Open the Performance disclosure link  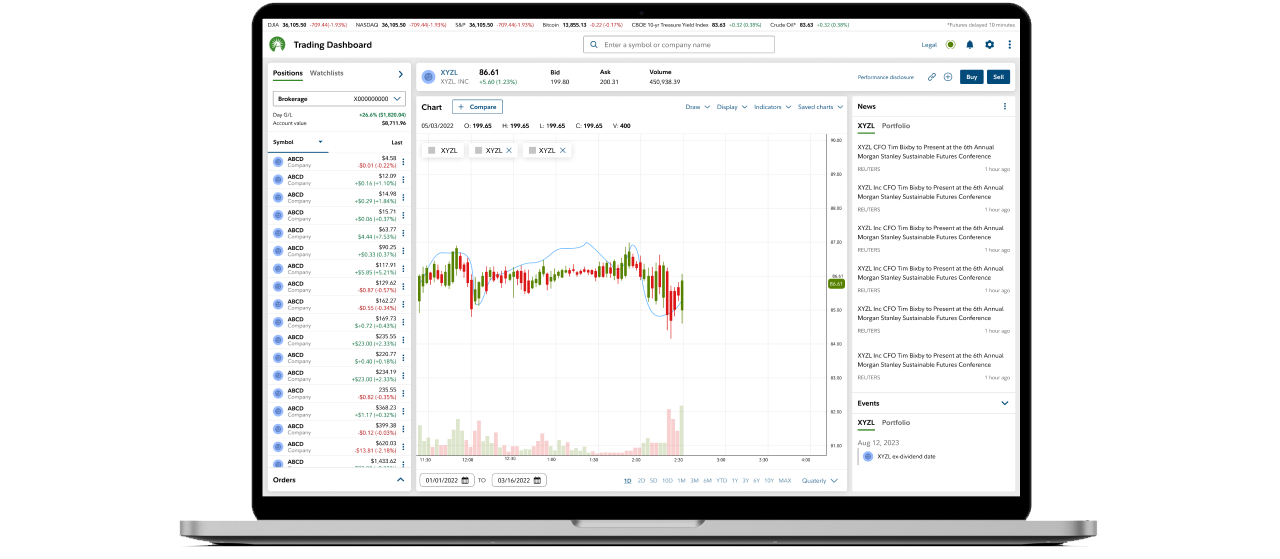885,77
